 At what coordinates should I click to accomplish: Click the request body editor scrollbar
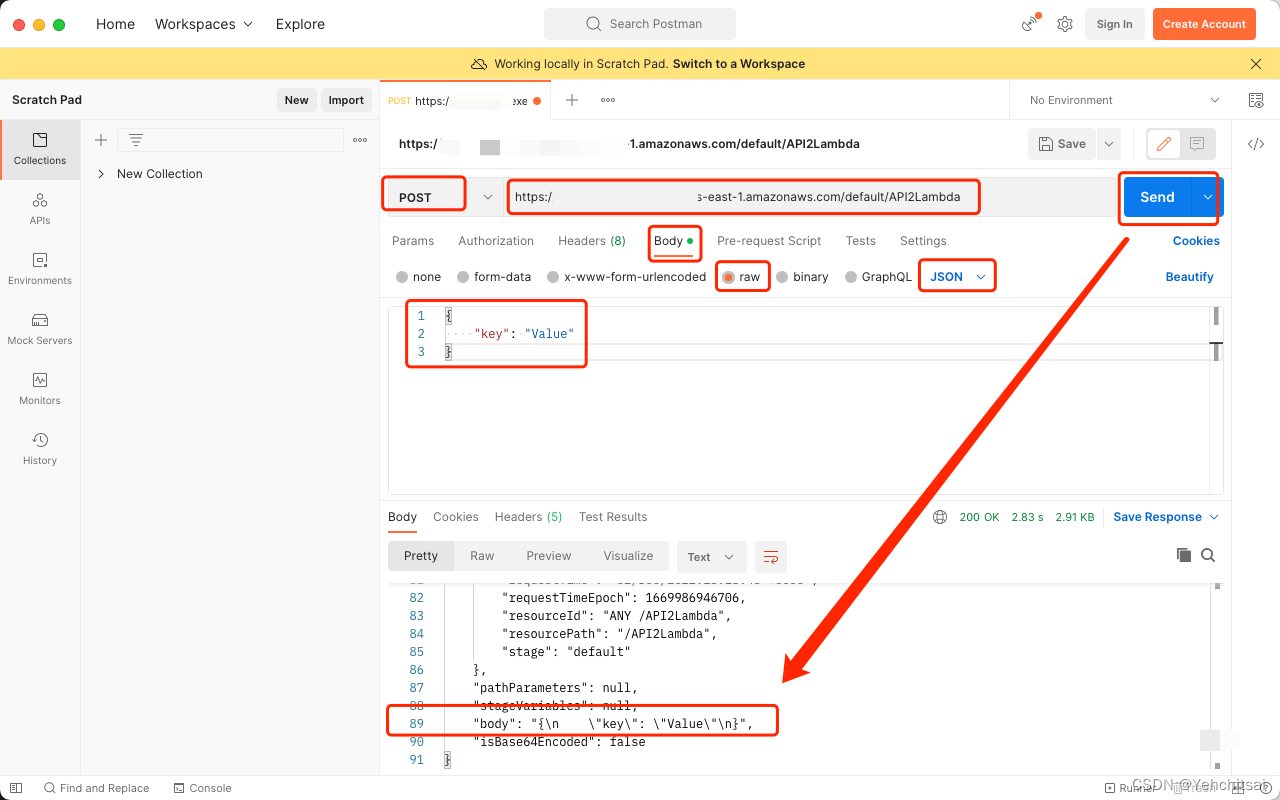(x=1216, y=318)
